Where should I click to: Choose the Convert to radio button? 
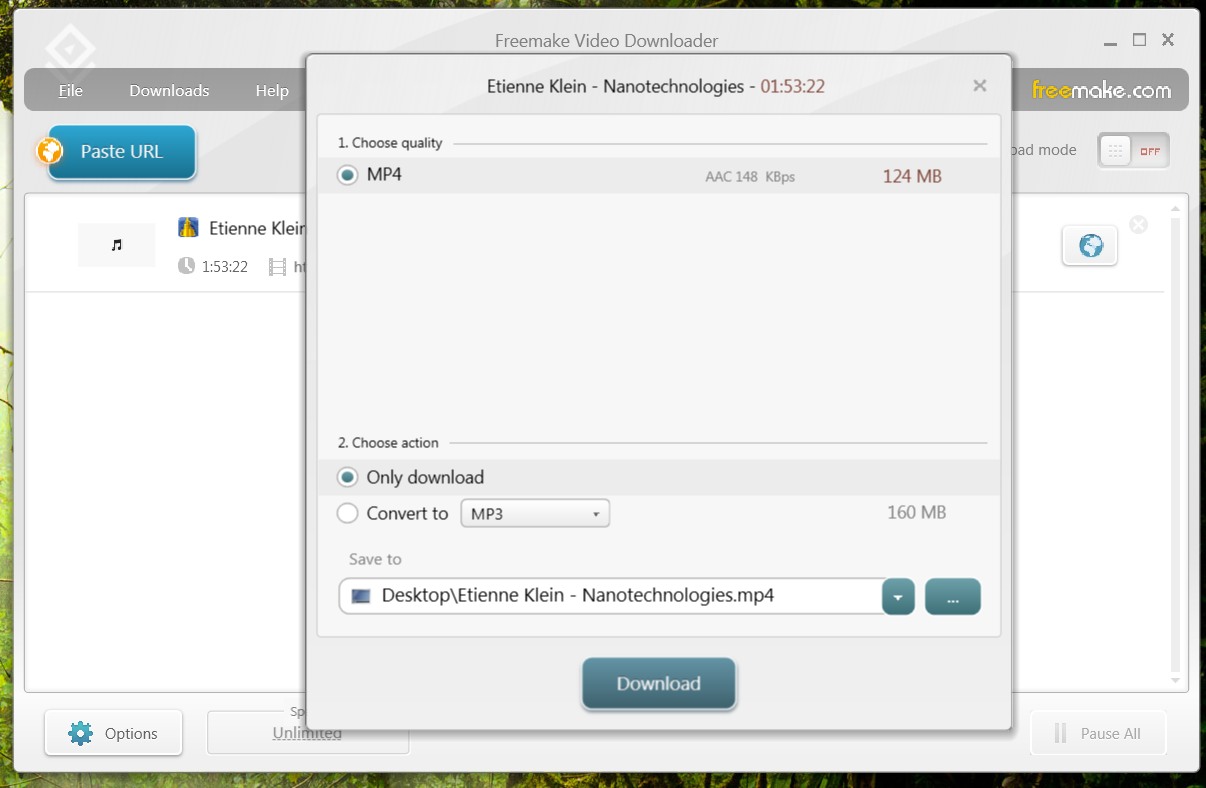pos(347,513)
